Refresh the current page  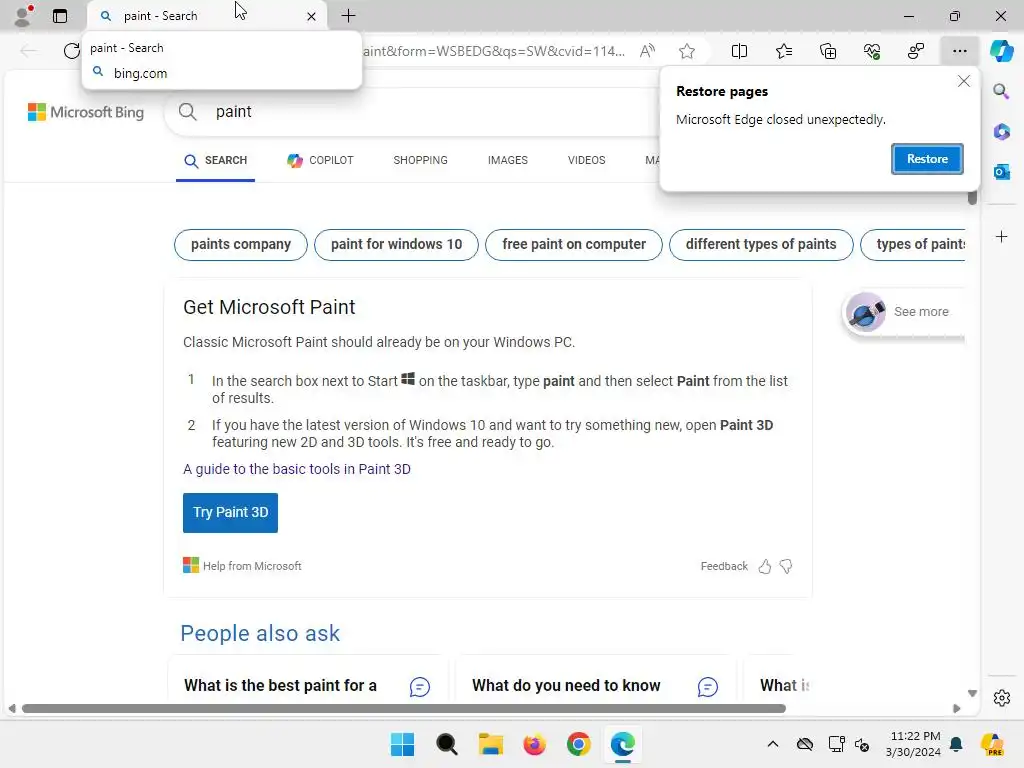(x=71, y=51)
